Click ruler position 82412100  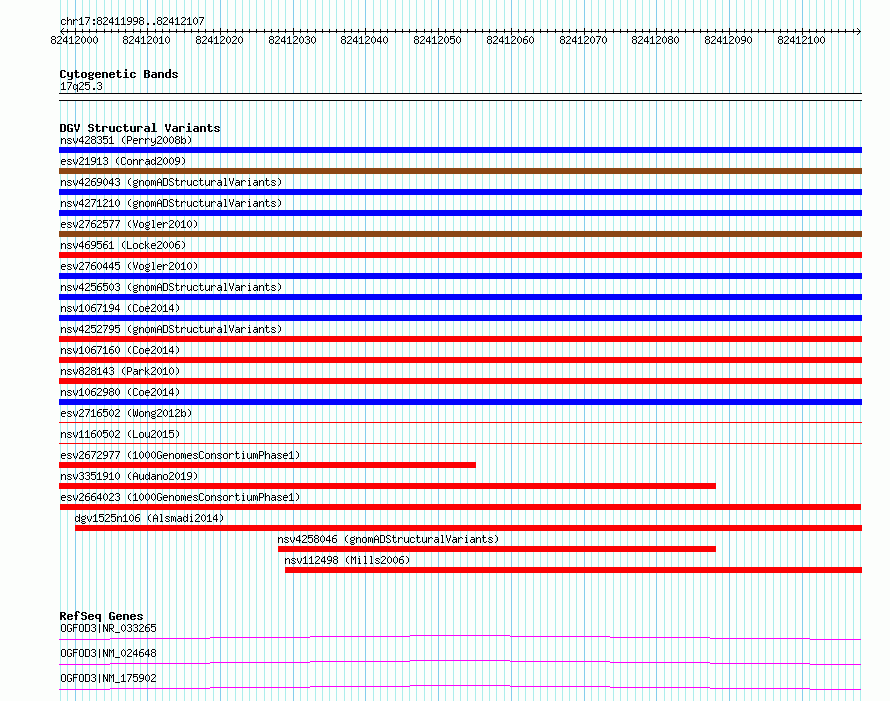pyautogui.click(x=801, y=40)
